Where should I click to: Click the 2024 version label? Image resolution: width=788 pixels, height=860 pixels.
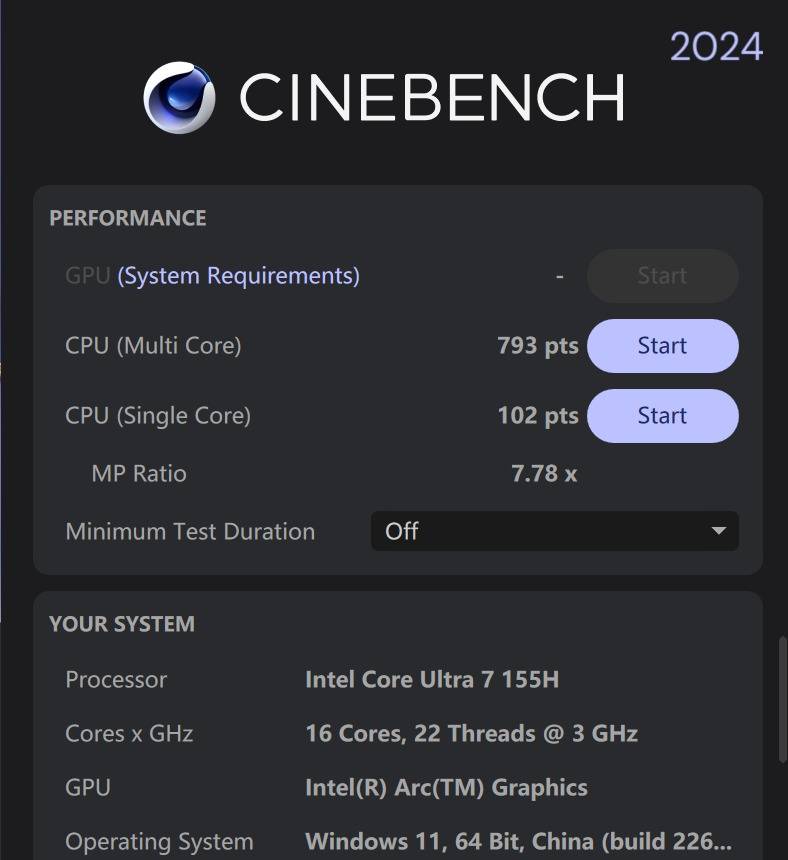pos(716,47)
